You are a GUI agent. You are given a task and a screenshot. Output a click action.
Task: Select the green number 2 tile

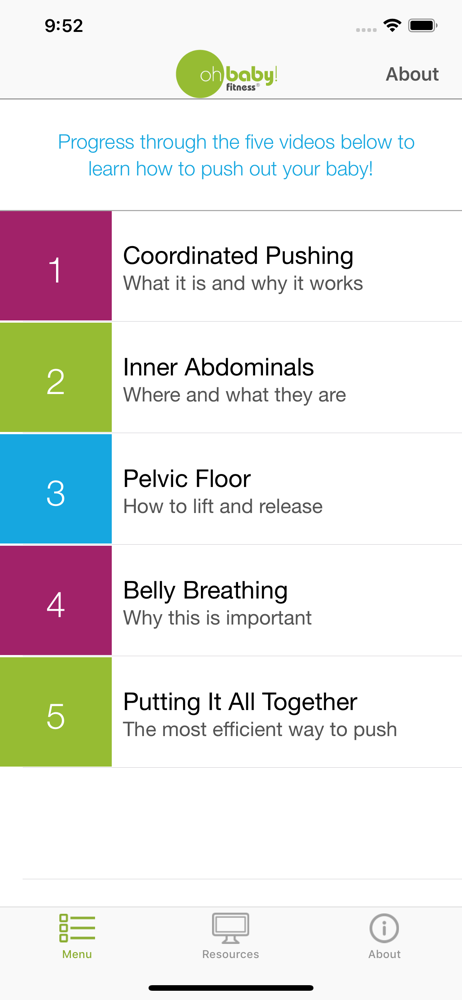tap(56, 378)
